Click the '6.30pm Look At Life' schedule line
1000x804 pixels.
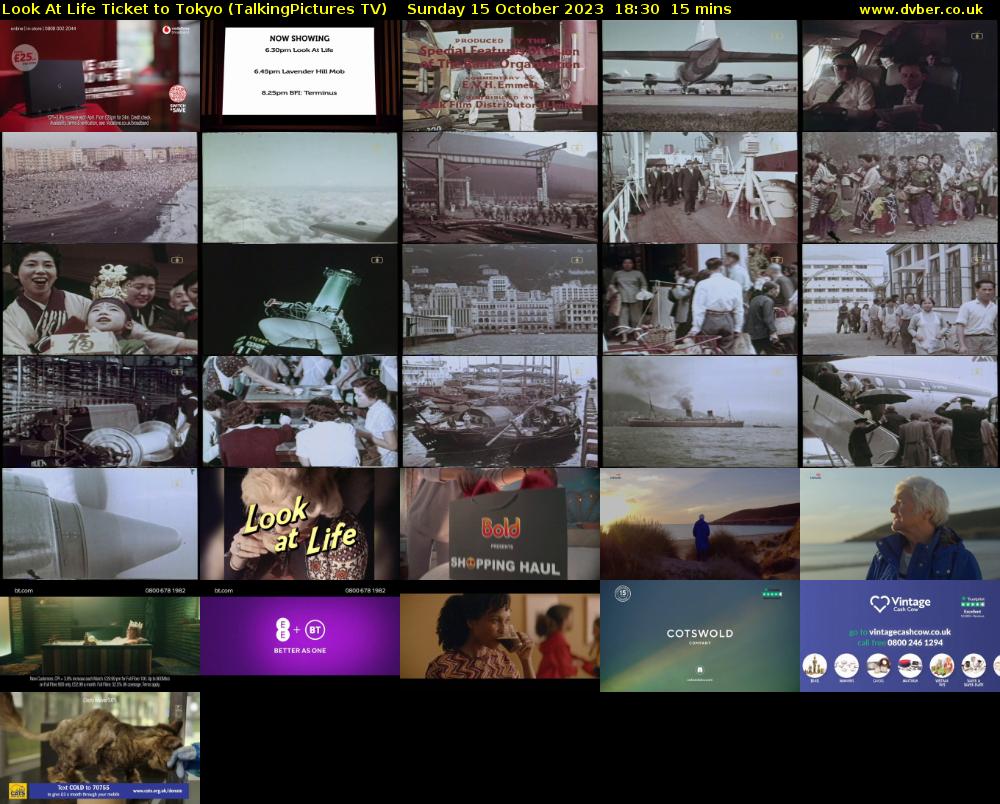tap(299, 50)
